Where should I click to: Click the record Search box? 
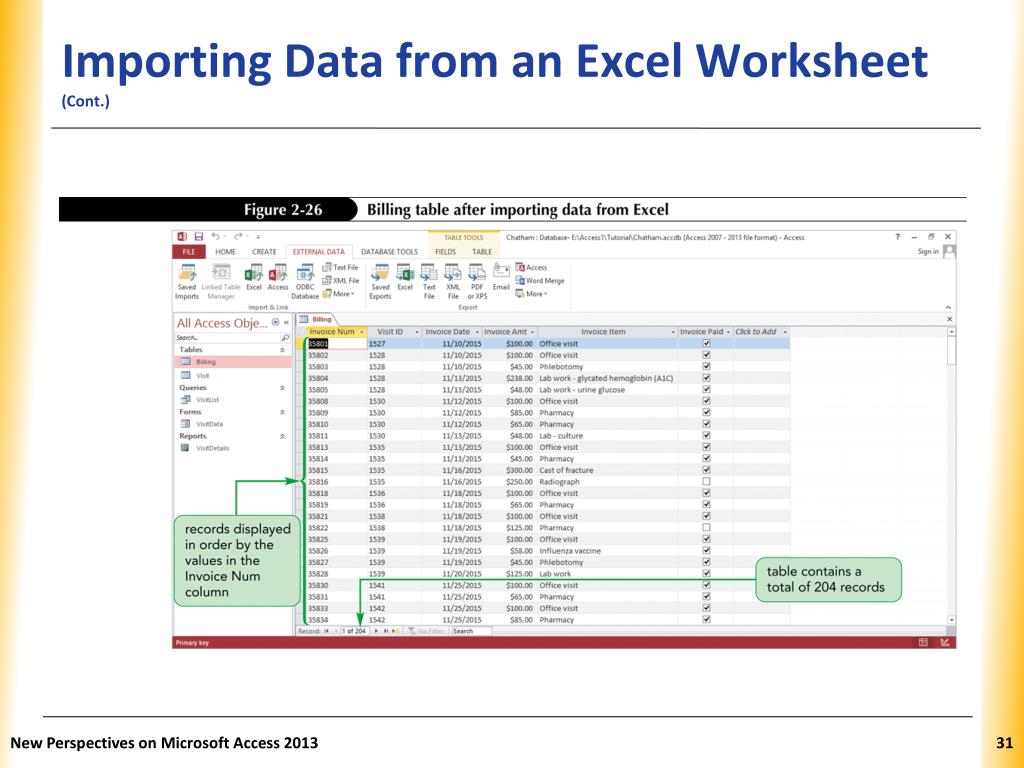471,631
